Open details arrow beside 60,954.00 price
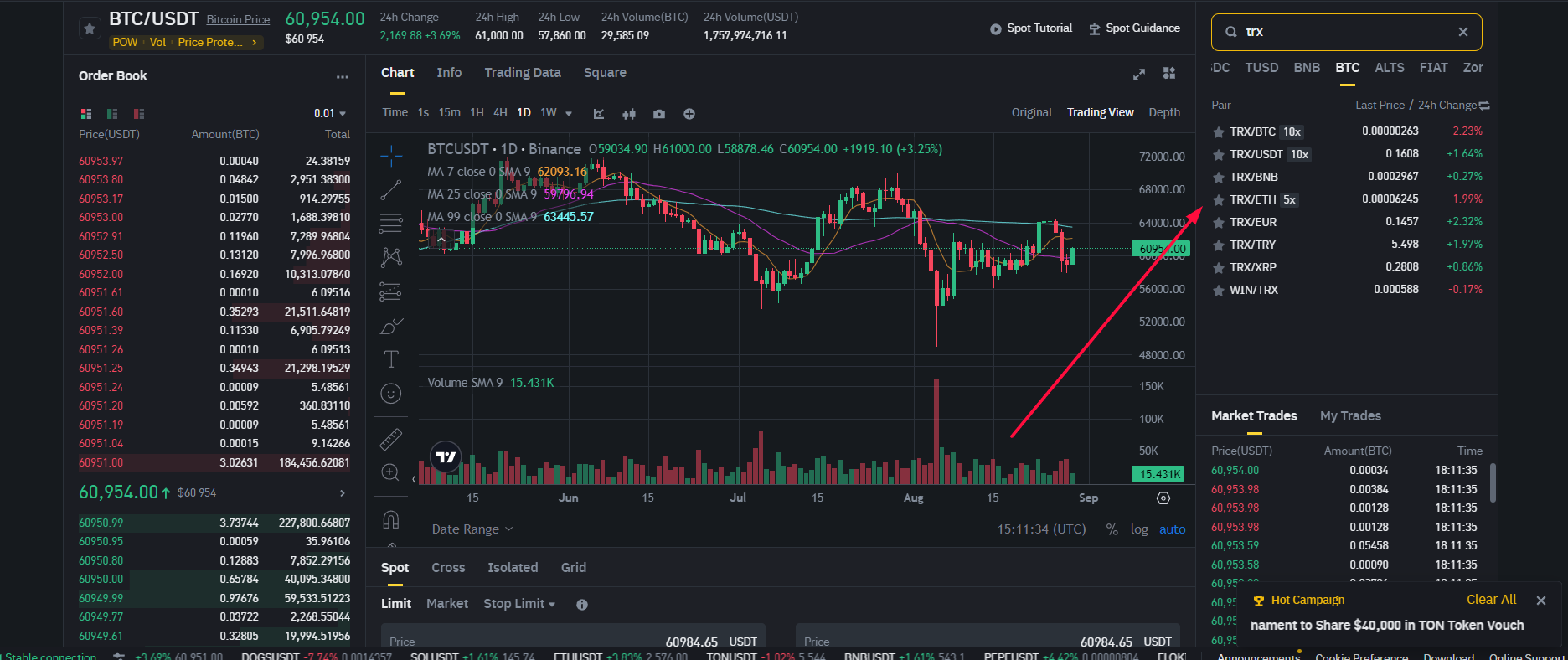This screenshot has width=1568, height=660. coord(342,492)
